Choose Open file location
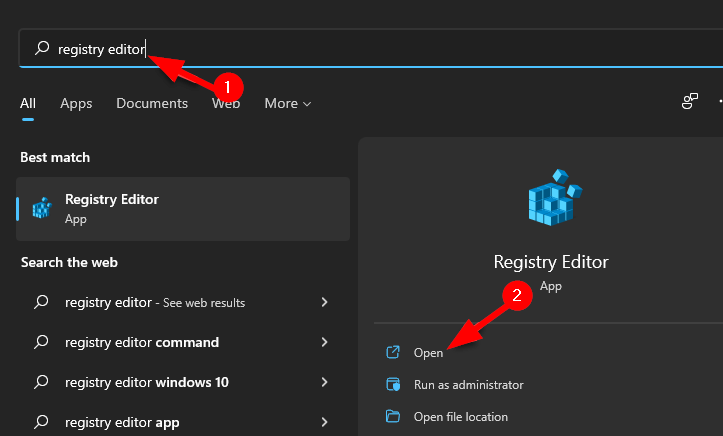Viewport: 723px width, 436px height. pos(461,417)
